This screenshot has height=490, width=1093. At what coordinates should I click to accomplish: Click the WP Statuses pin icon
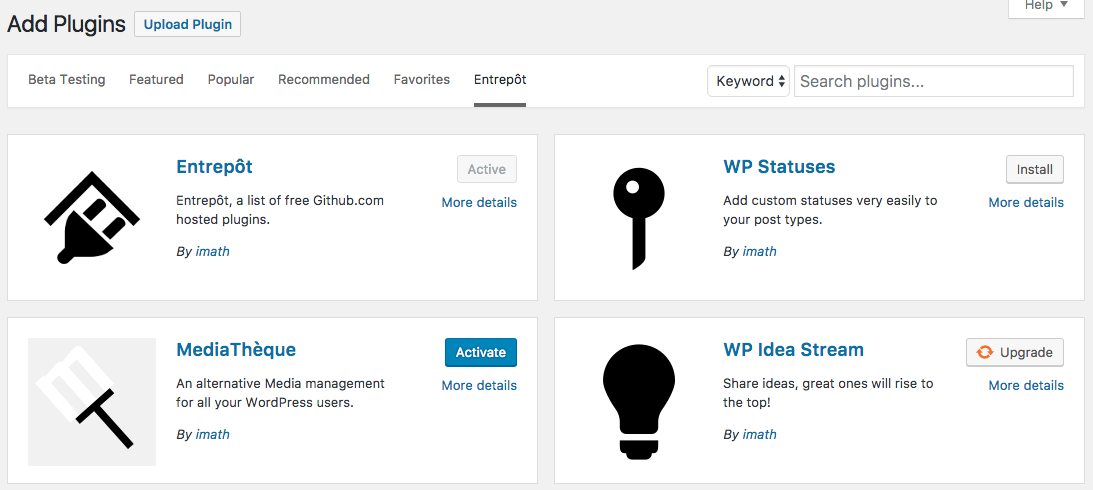point(639,219)
